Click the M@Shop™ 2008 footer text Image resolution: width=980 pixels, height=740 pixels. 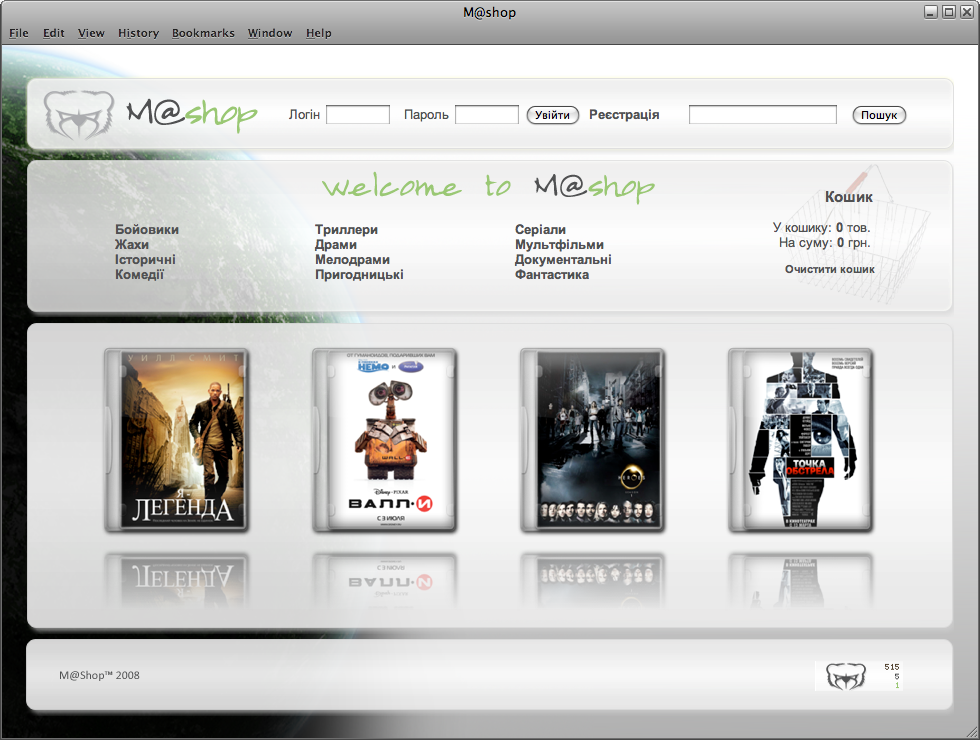click(x=99, y=675)
